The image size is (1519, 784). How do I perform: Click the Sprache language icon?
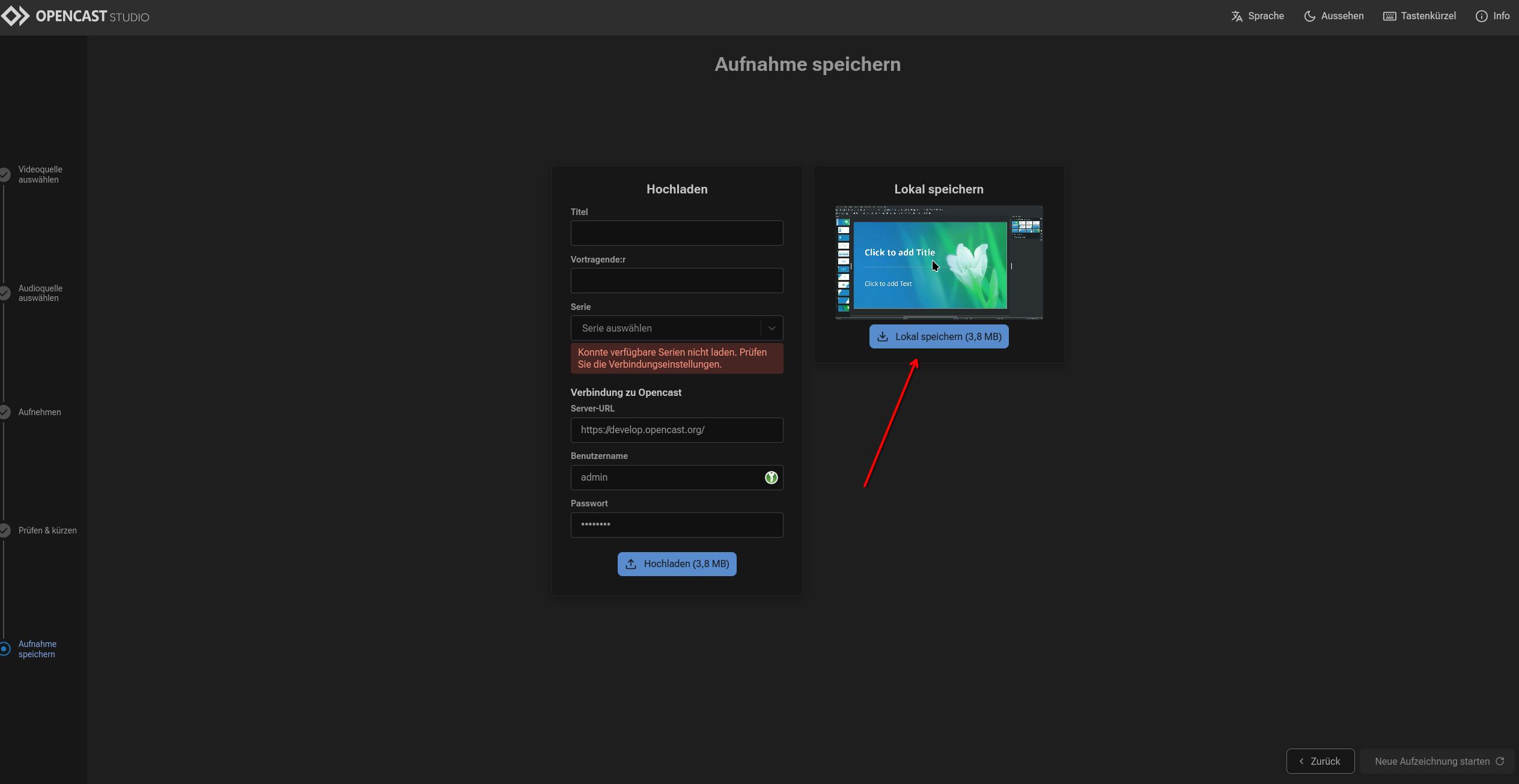1237,16
